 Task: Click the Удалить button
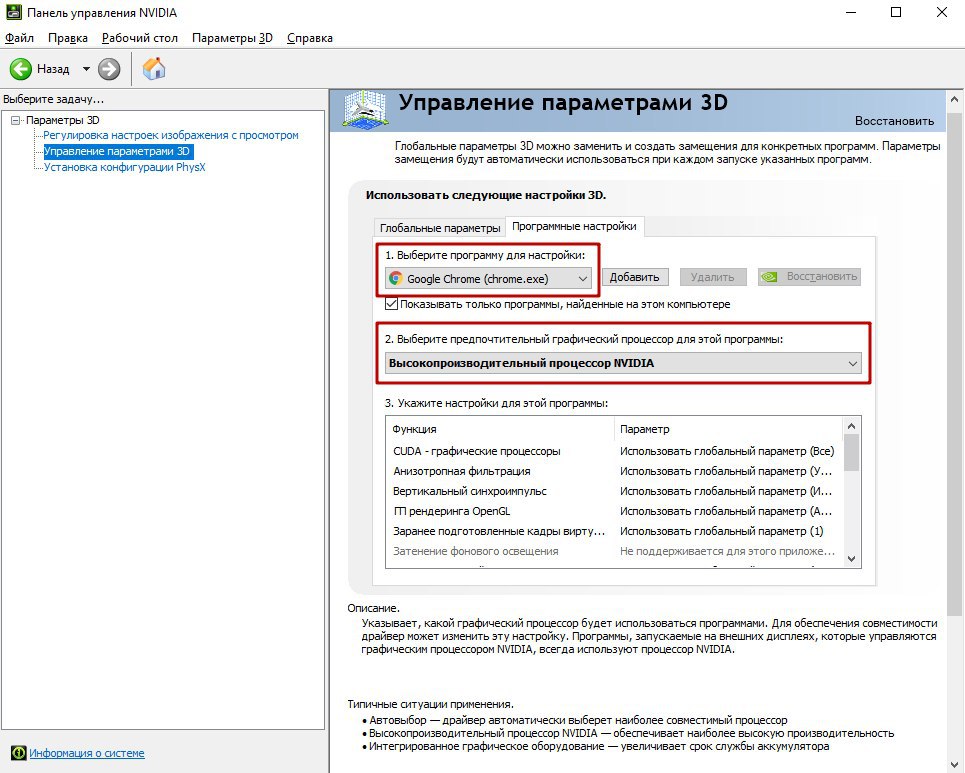(713, 278)
